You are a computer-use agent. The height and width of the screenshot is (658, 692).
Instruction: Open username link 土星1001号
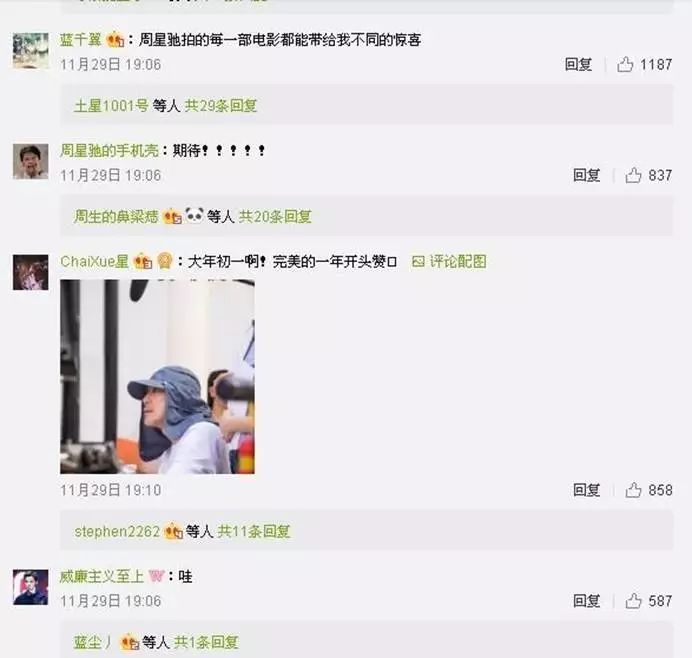[x=111, y=105]
